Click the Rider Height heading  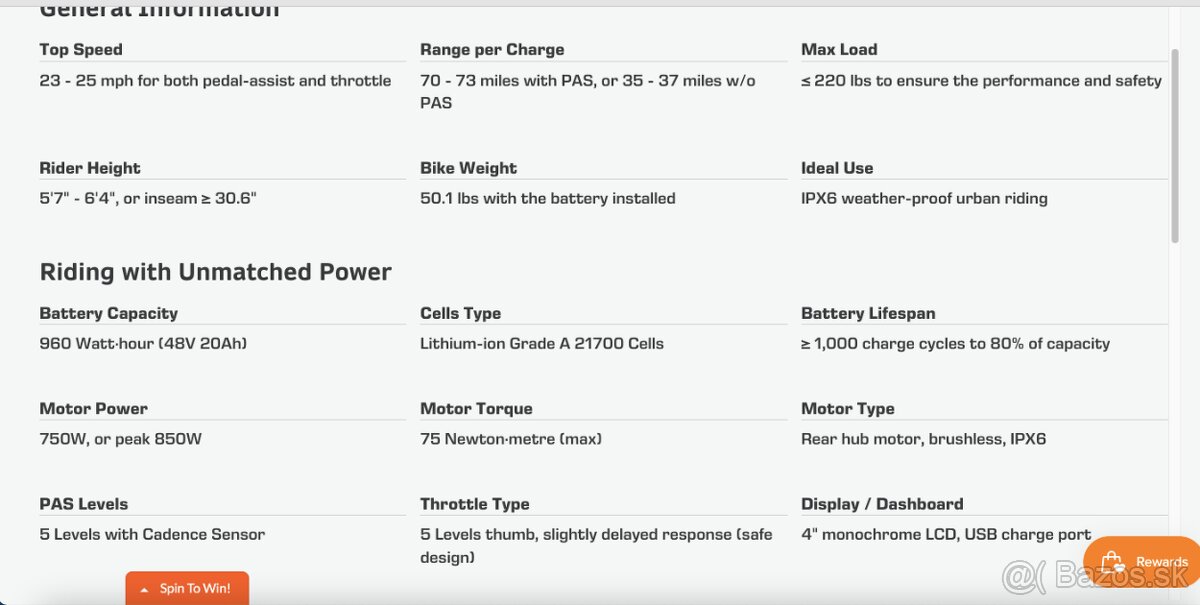coord(90,168)
